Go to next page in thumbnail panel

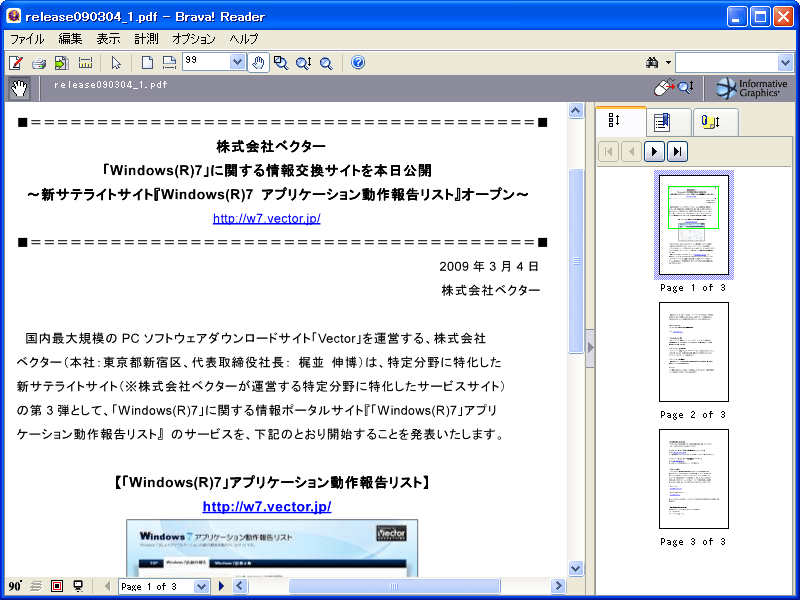pos(654,152)
